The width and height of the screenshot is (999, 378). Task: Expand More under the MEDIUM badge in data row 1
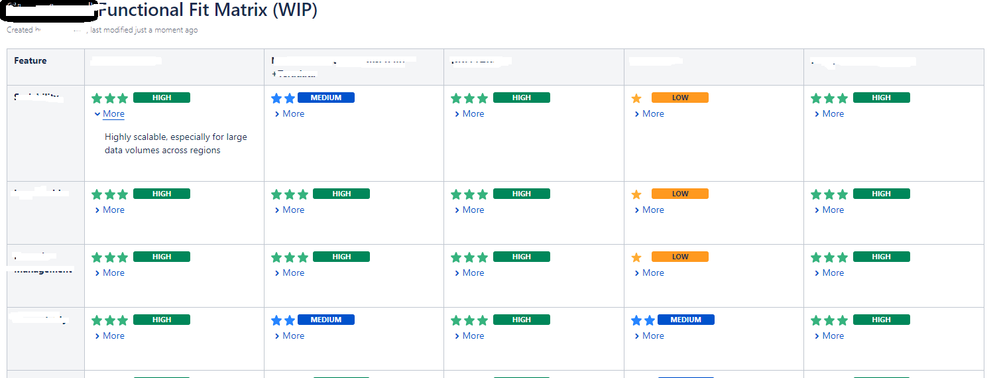click(289, 114)
